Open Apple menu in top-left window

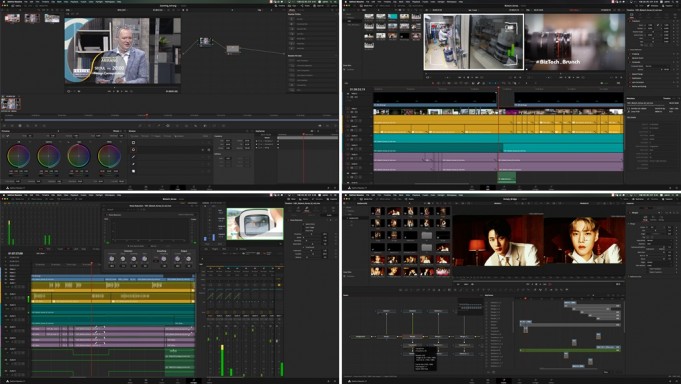(x=3, y=2)
